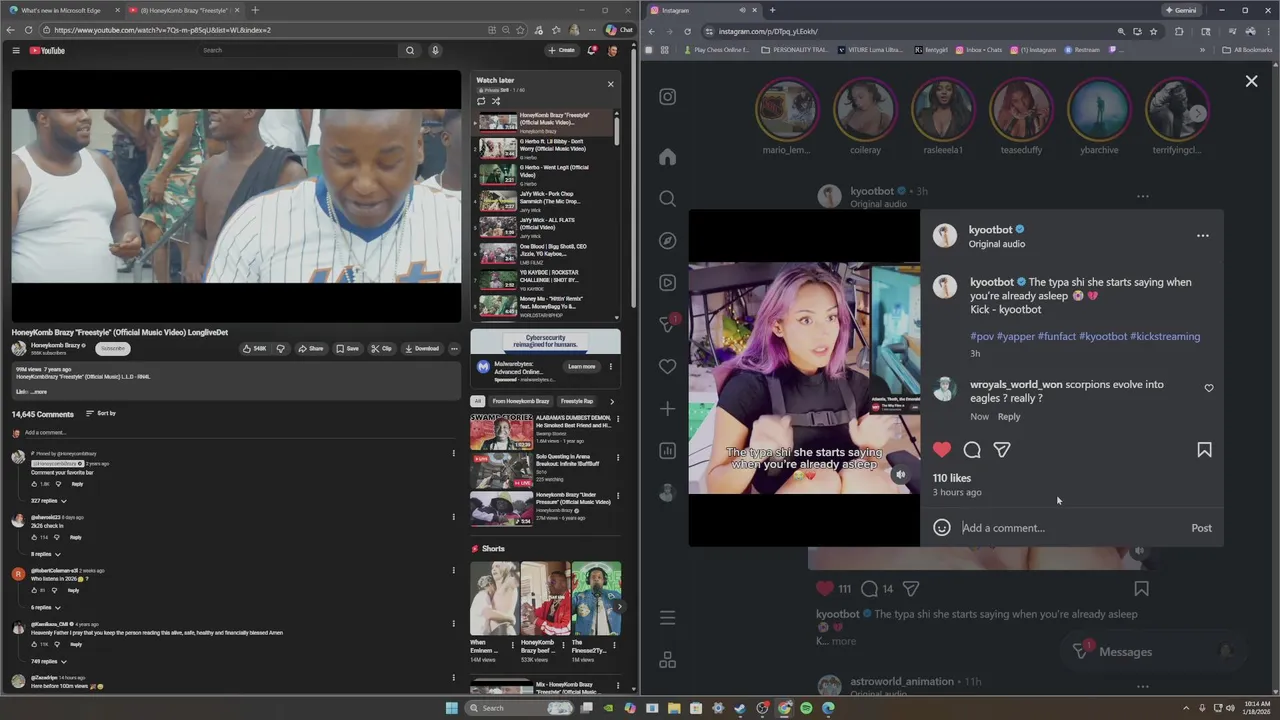The height and width of the screenshot is (720, 1280).
Task: Open G Herbo Went Legit playlist item
Action: 545,175
